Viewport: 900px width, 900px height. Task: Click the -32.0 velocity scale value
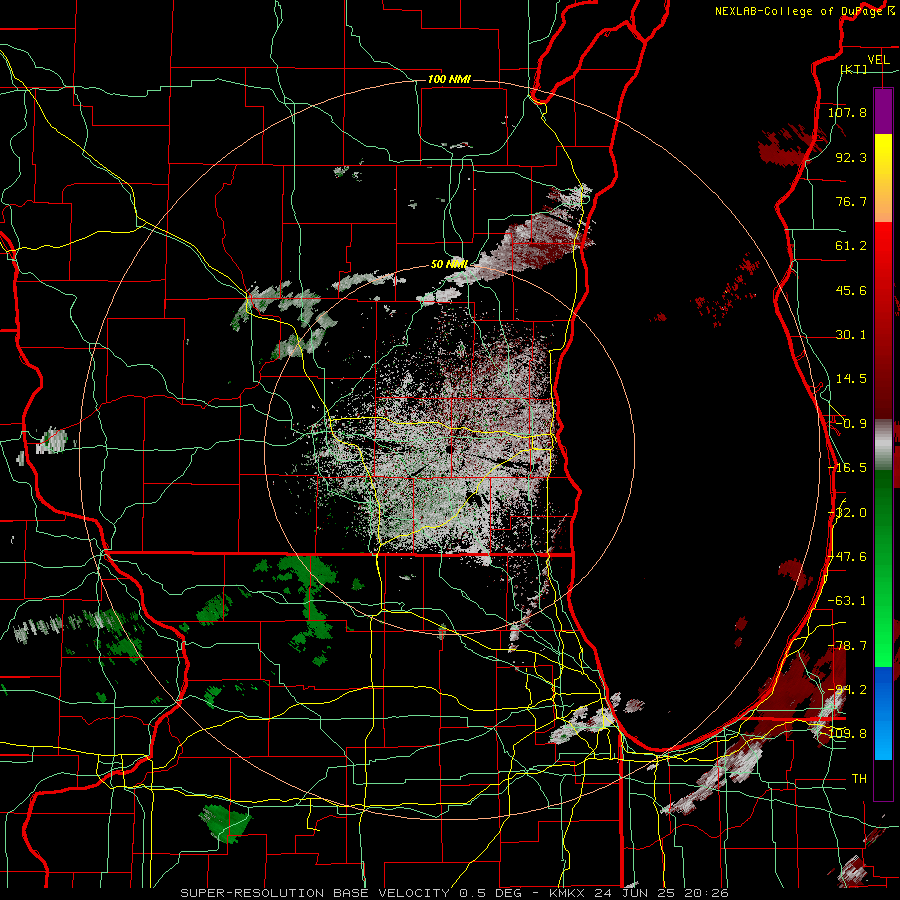pos(847,513)
